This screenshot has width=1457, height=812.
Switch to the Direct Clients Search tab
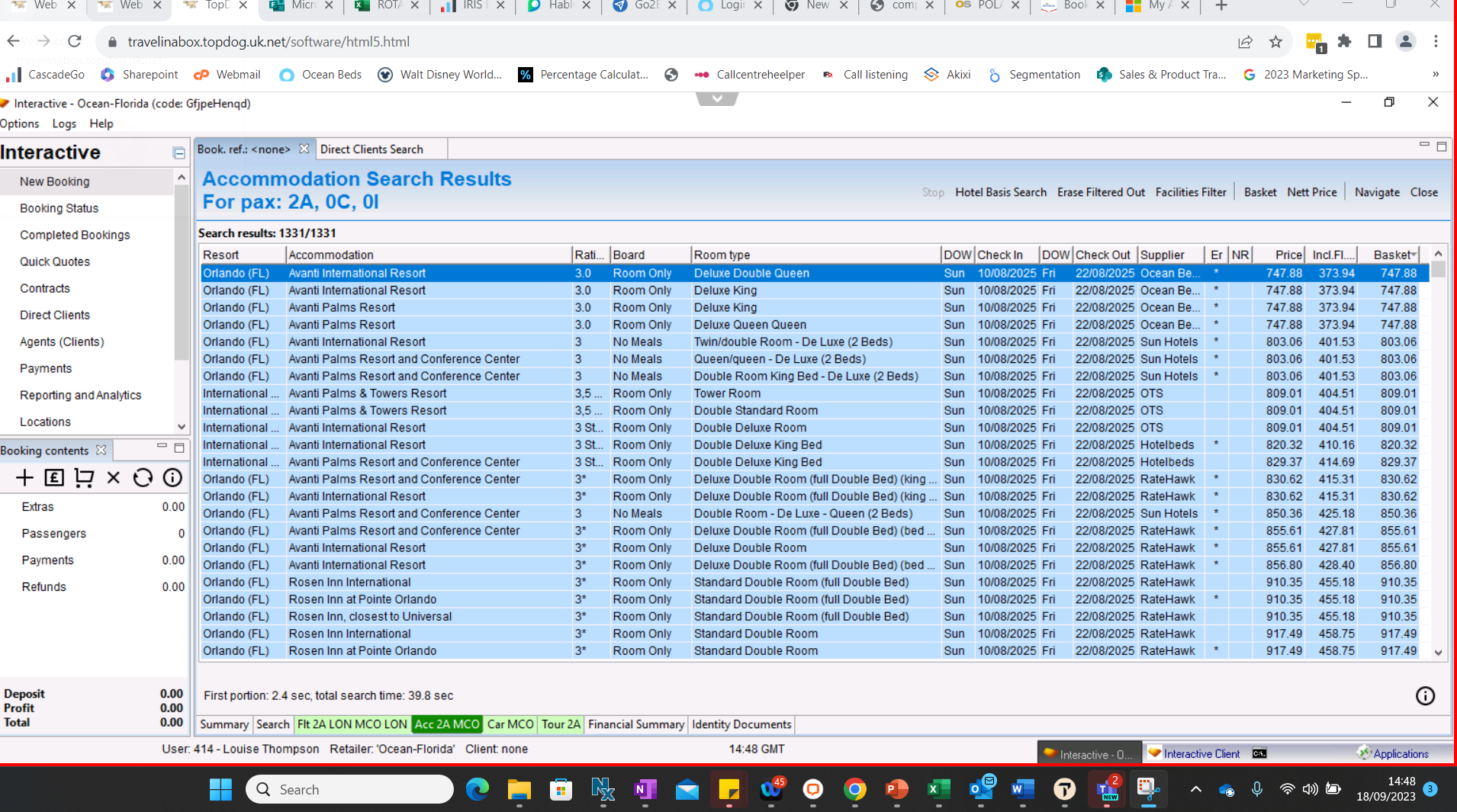tap(371, 149)
